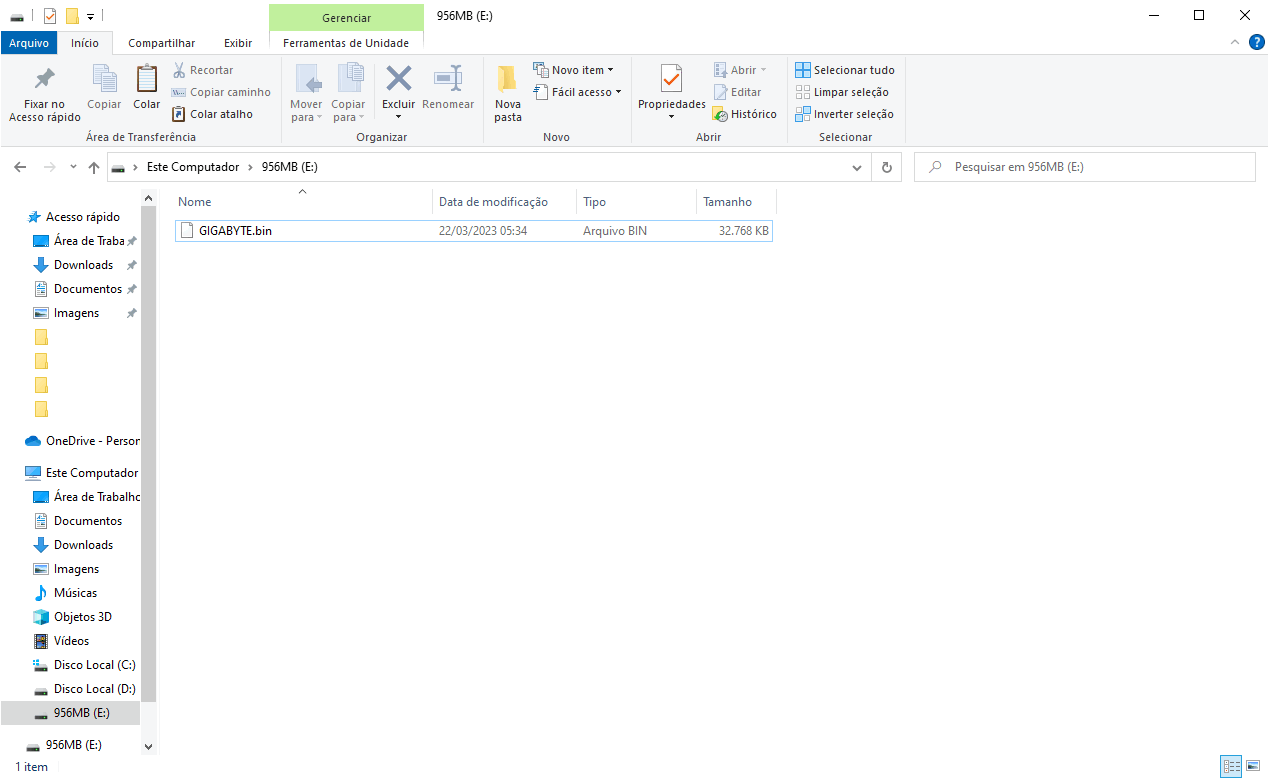Open the Compartilhar ribbon tab

click(162, 43)
